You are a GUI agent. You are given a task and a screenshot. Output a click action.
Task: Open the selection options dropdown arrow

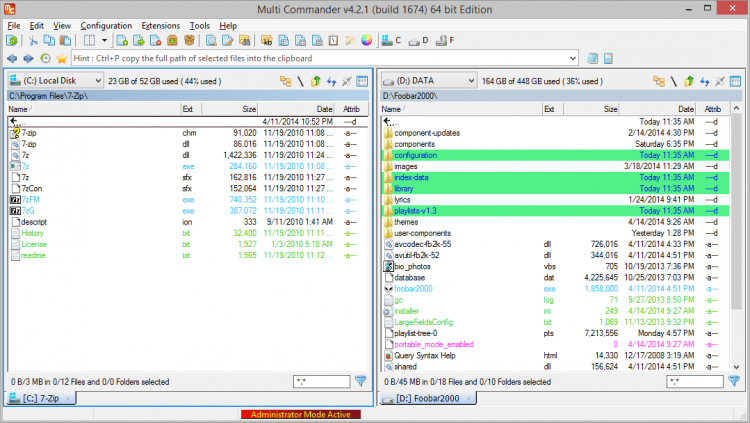click(104, 41)
